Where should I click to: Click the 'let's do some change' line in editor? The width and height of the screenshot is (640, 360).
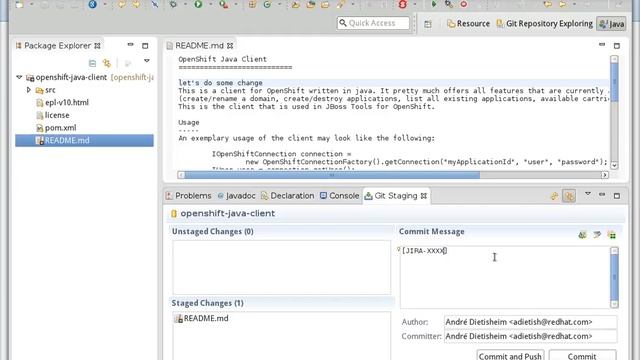click(x=220, y=83)
